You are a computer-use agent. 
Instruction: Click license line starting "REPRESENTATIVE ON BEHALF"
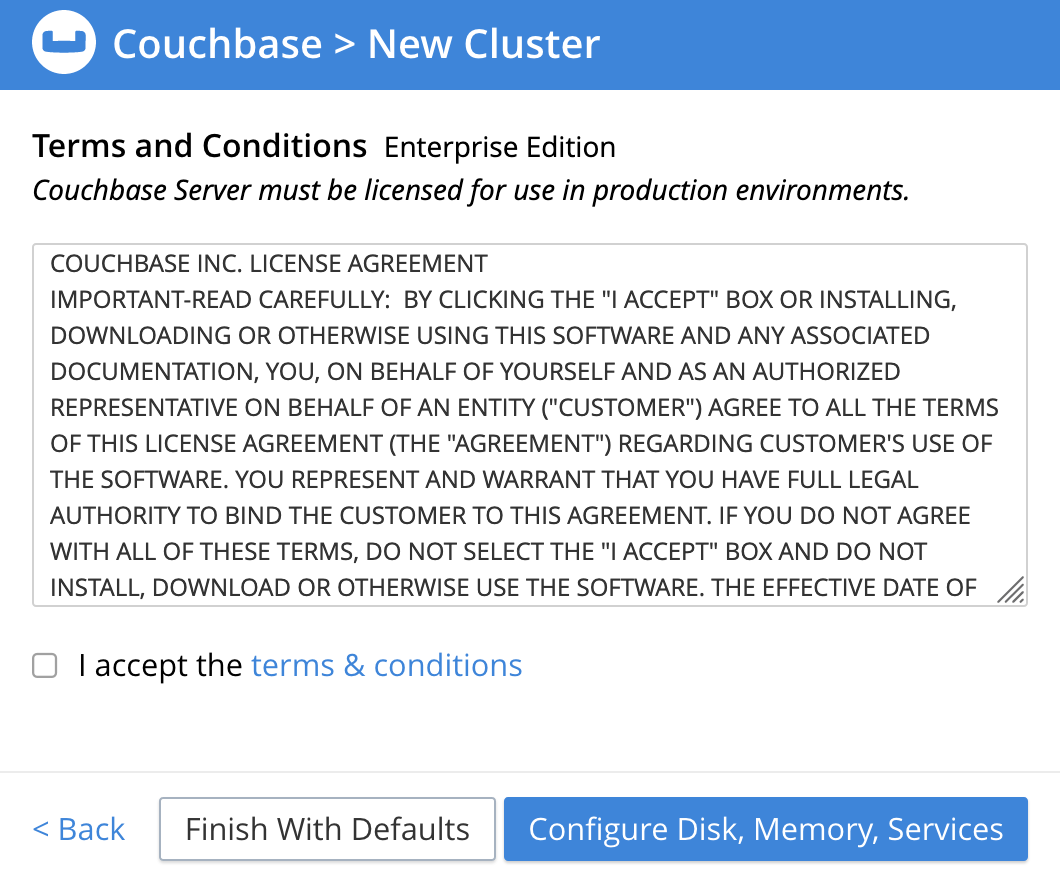pos(524,408)
